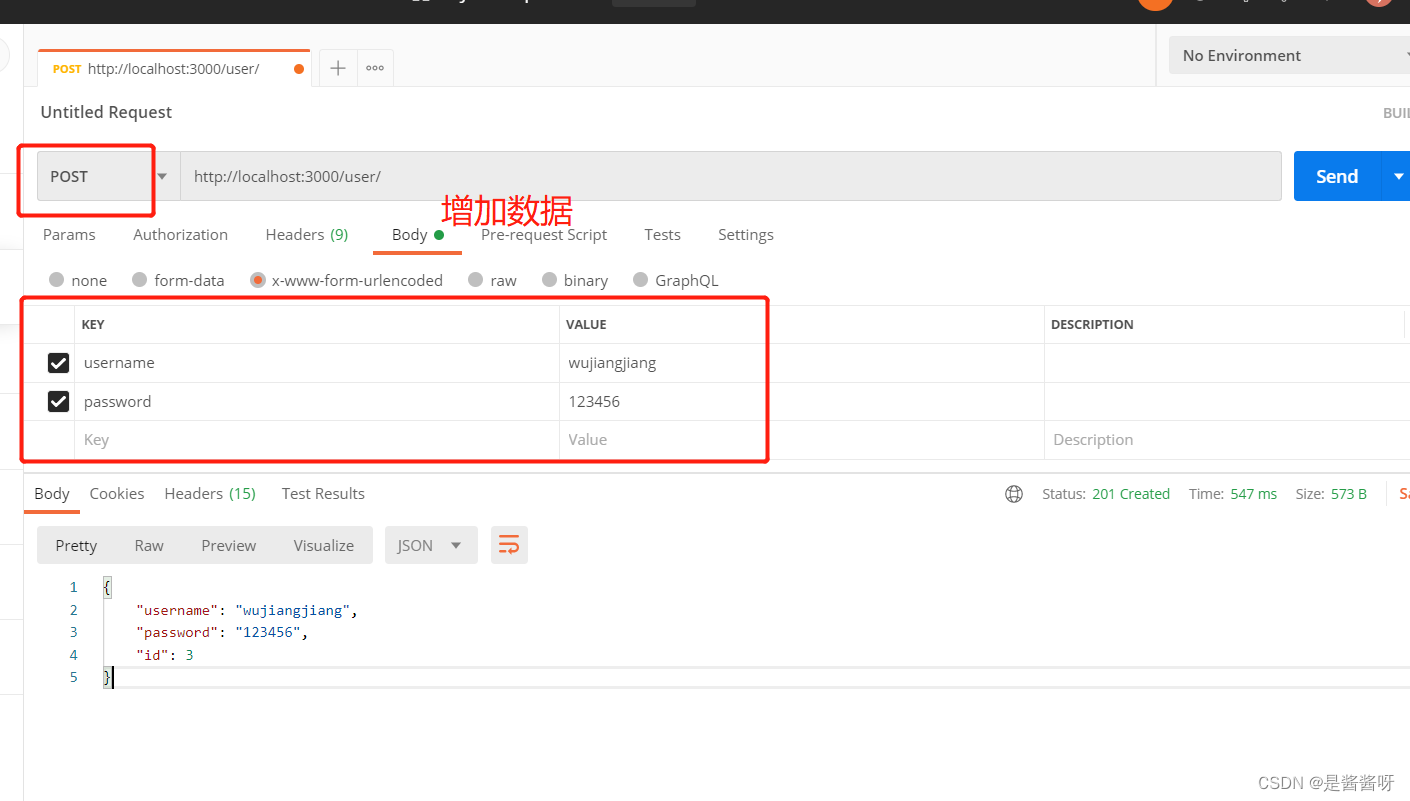Viewport: 1410px width, 801px height.
Task: Open the Settings tab
Action: point(746,235)
